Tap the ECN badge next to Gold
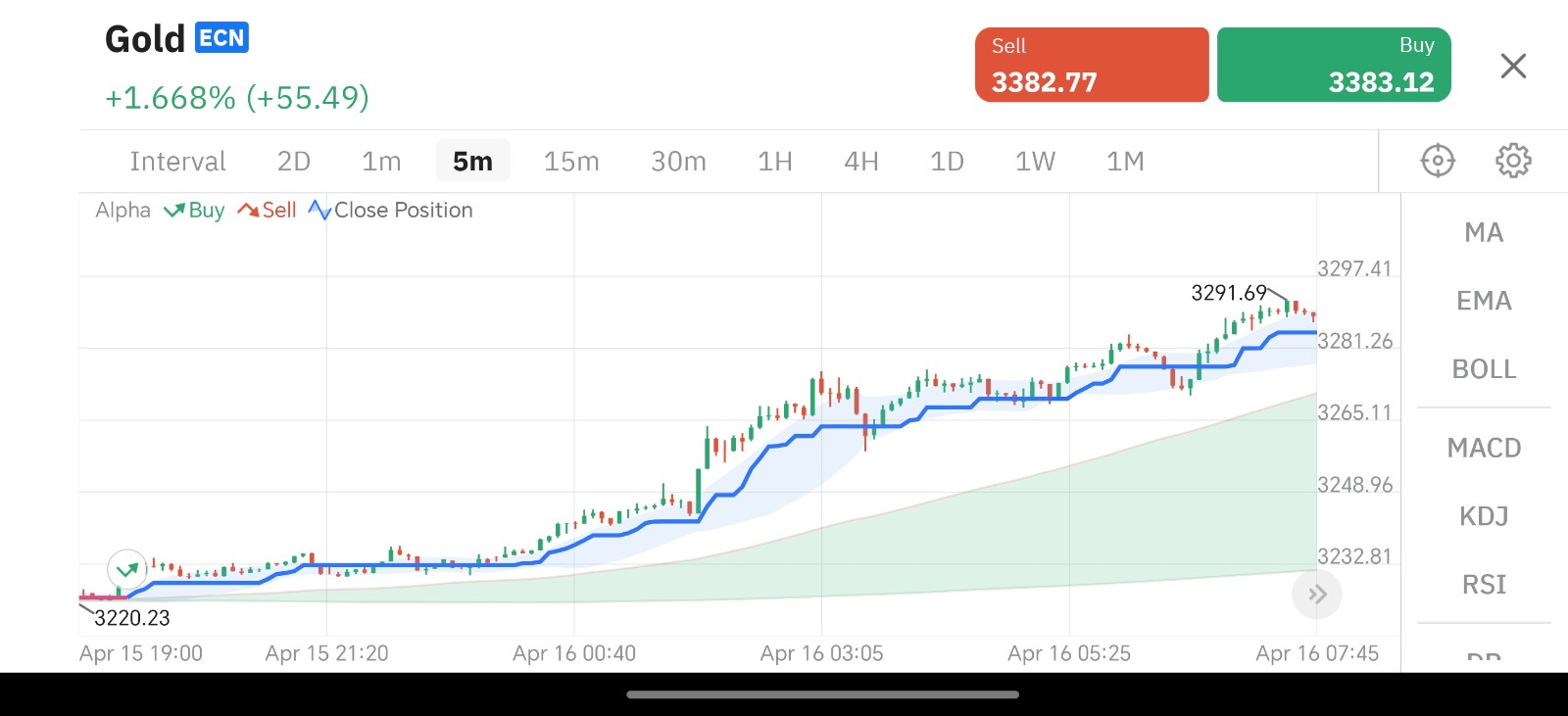This screenshot has width=1568, height=716. point(221,38)
